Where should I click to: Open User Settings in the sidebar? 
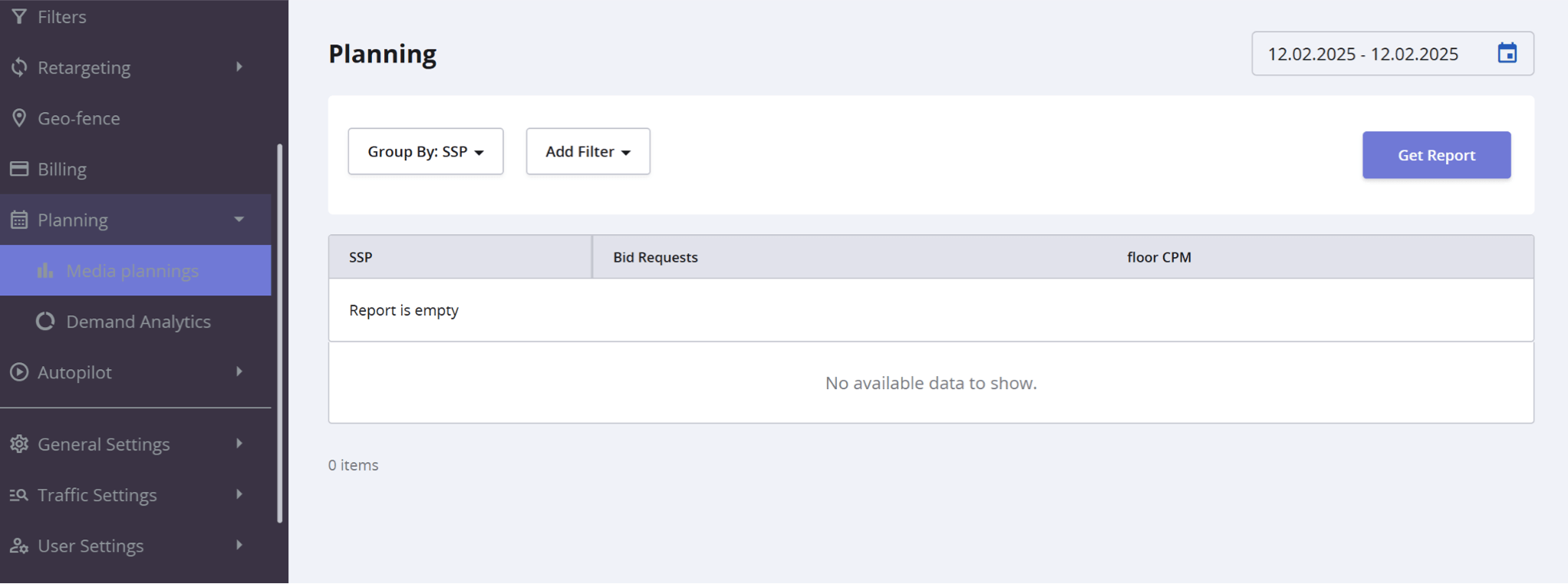(136, 546)
